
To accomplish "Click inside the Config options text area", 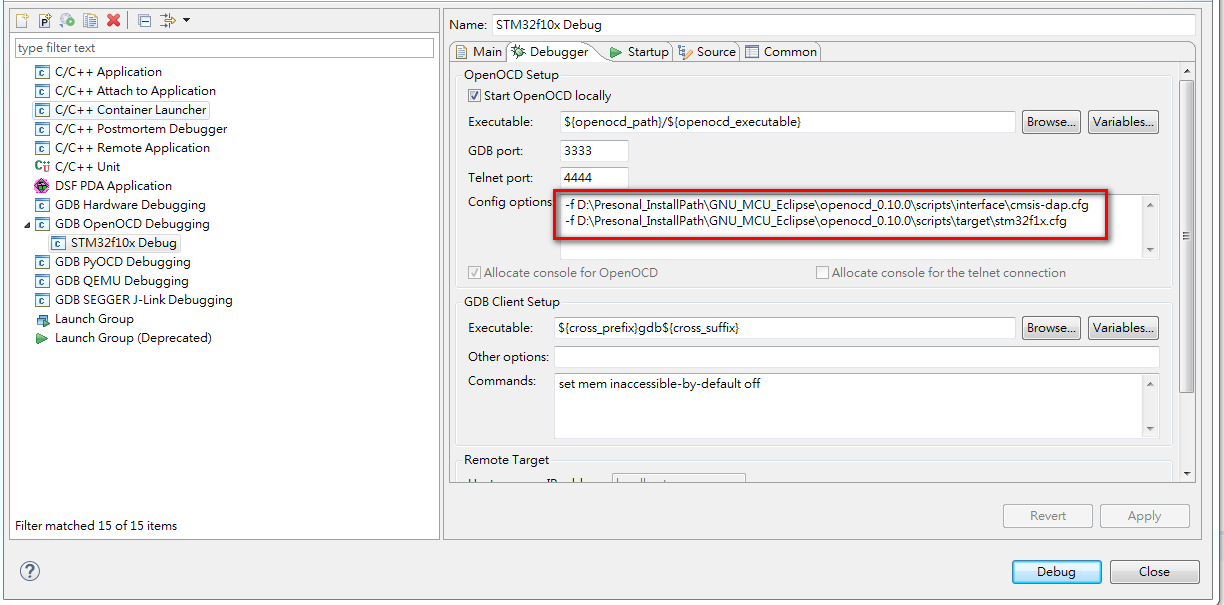I will (850, 227).
